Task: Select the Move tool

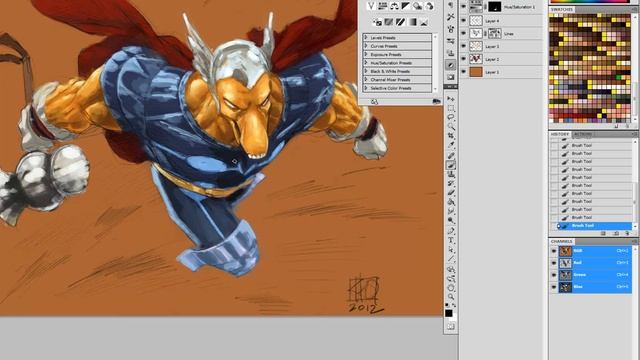Action: [x=451, y=99]
